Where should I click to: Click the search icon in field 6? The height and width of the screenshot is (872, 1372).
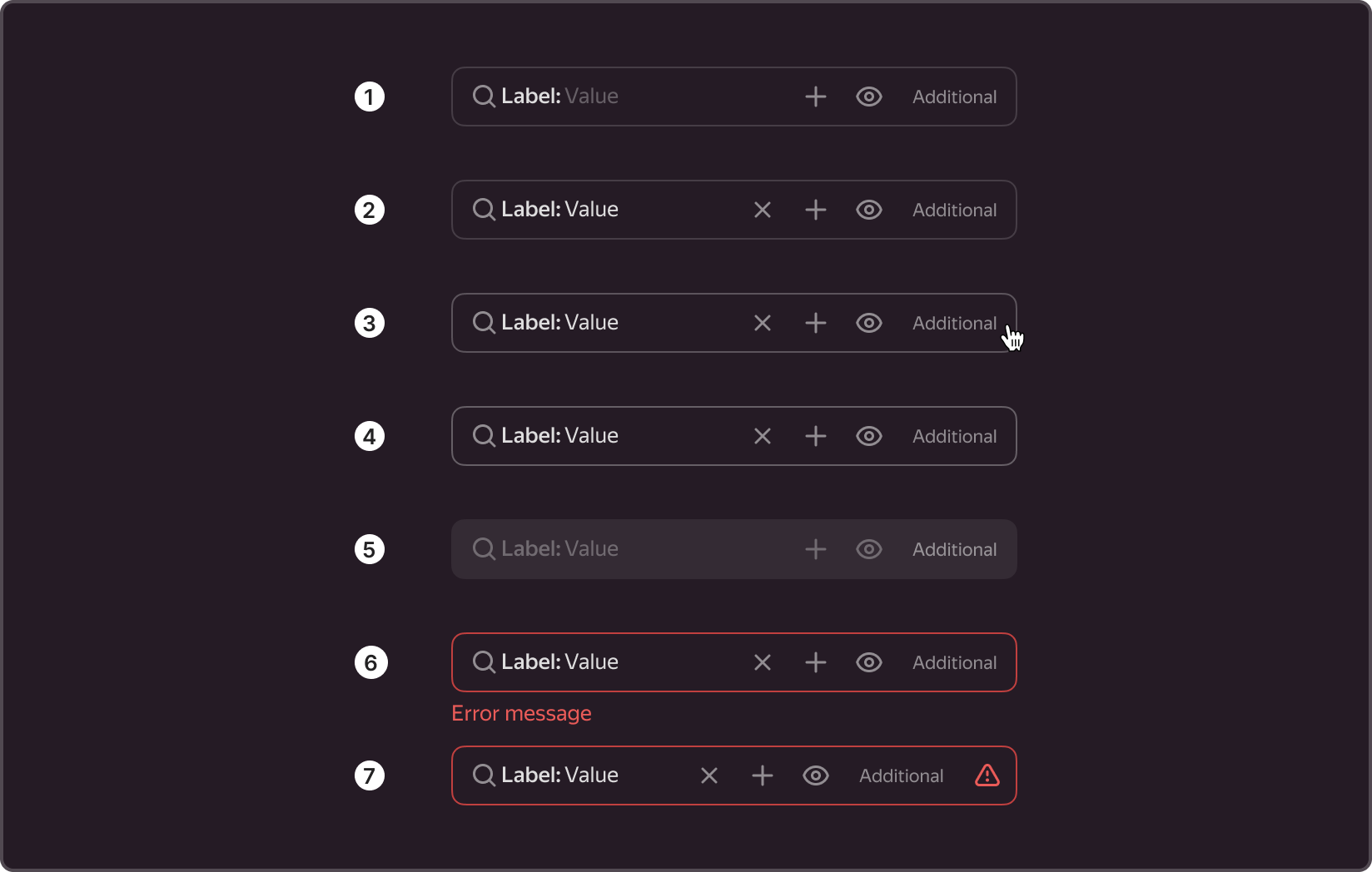[x=484, y=662]
